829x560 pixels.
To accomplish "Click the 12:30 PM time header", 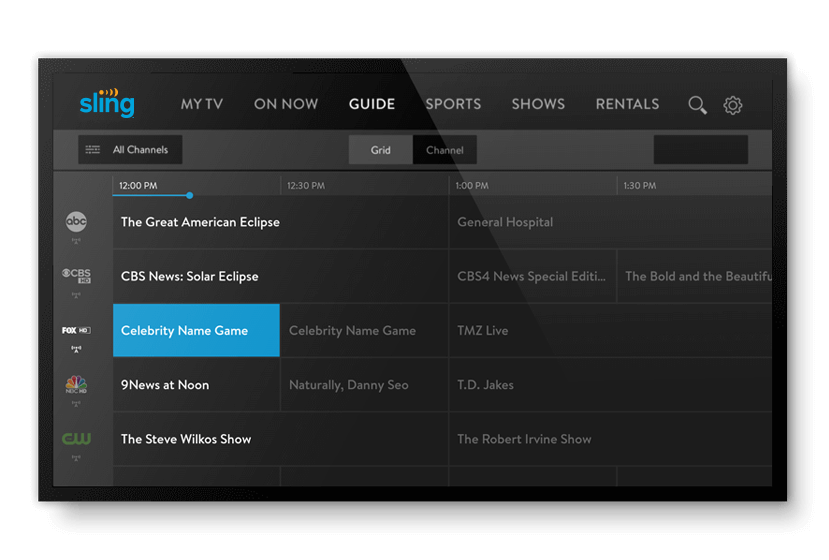I will tap(306, 186).
